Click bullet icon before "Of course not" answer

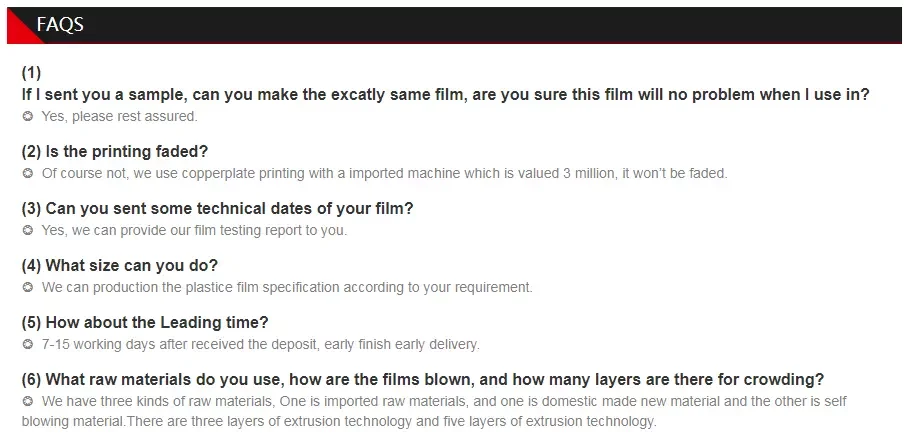(28, 173)
